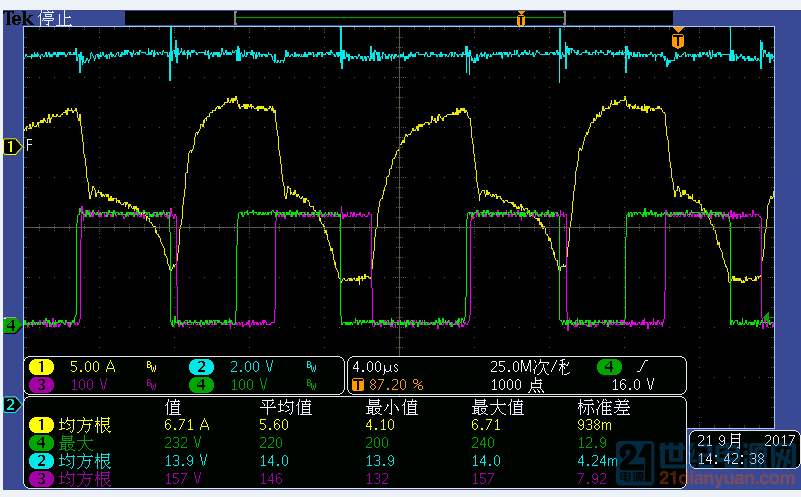Select the magenta channel 3 badge in the scale readout
801x497 pixels.
(41, 385)
